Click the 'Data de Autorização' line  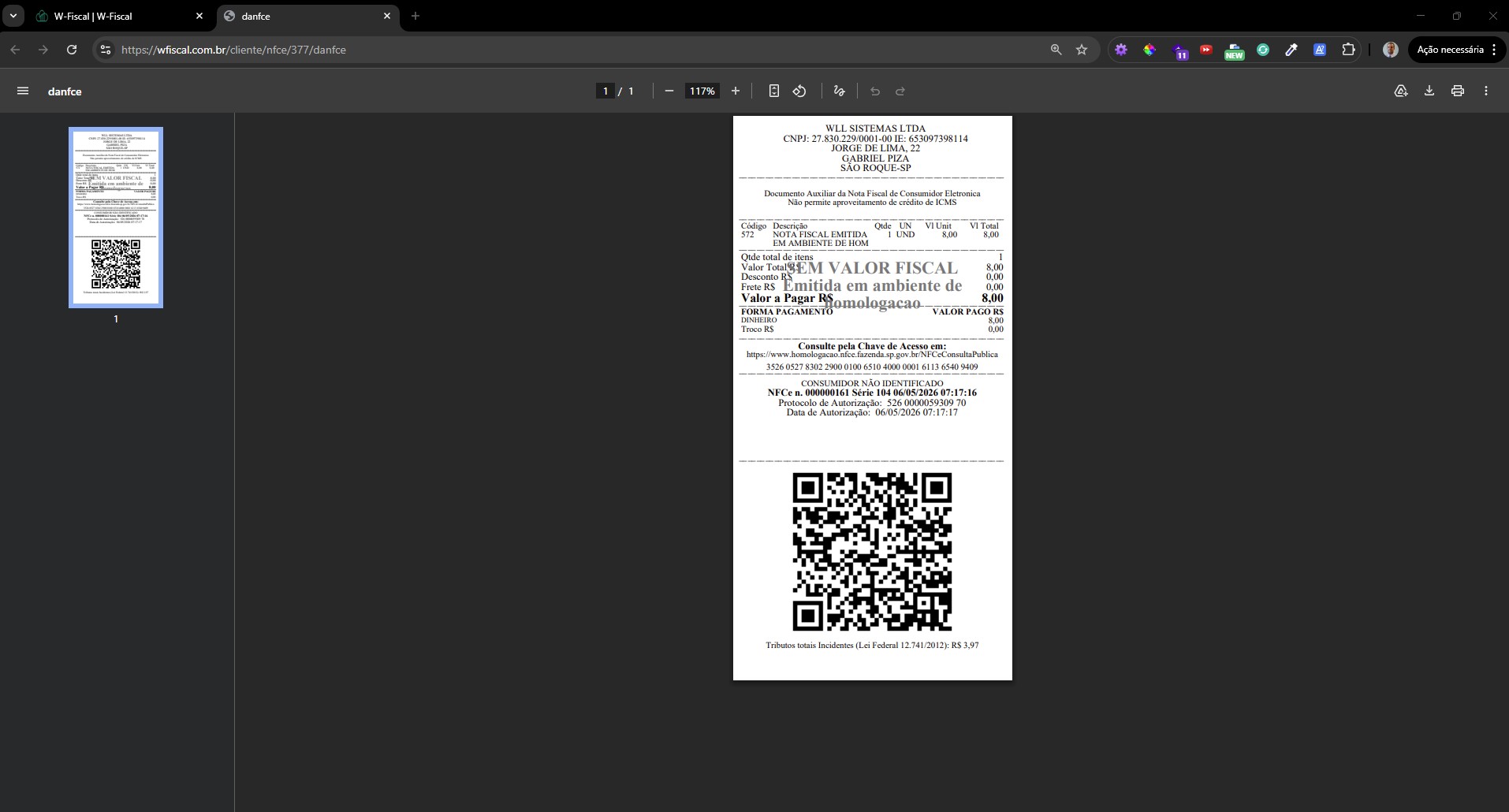click(872, 412)
